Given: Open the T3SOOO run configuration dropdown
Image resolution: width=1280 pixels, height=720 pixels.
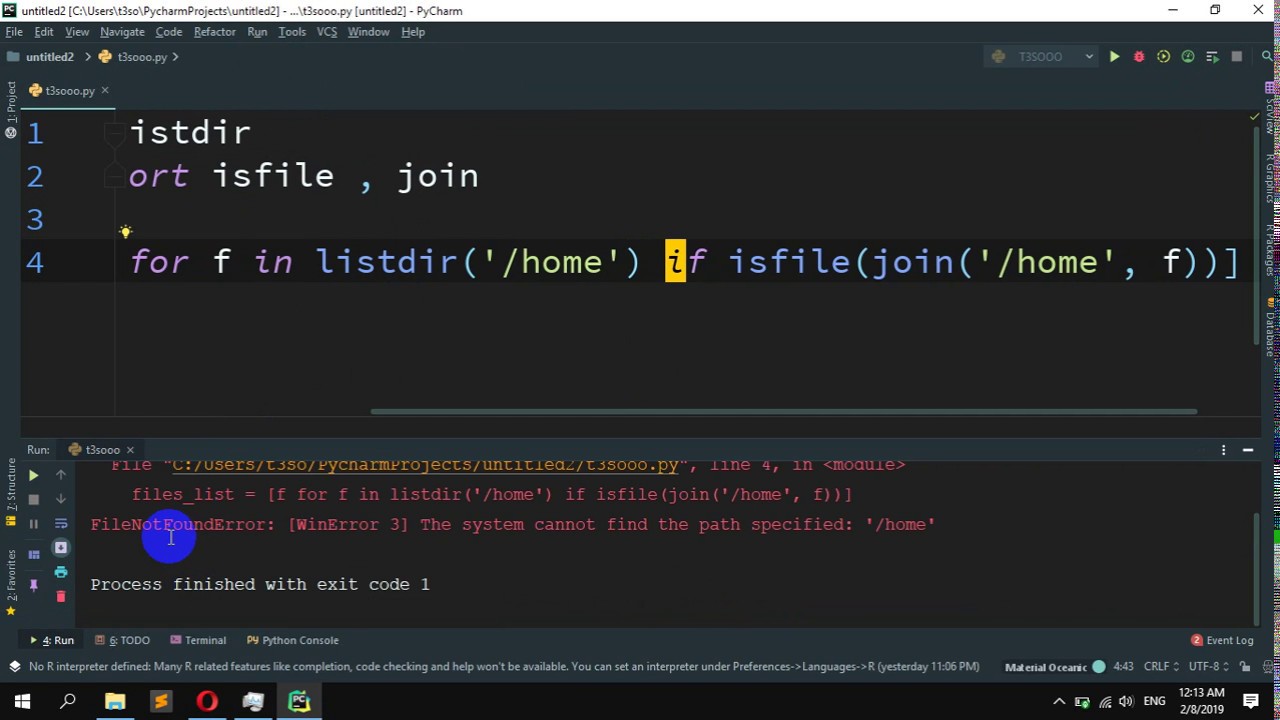Looking at the screenshot, I should 1041,57.
